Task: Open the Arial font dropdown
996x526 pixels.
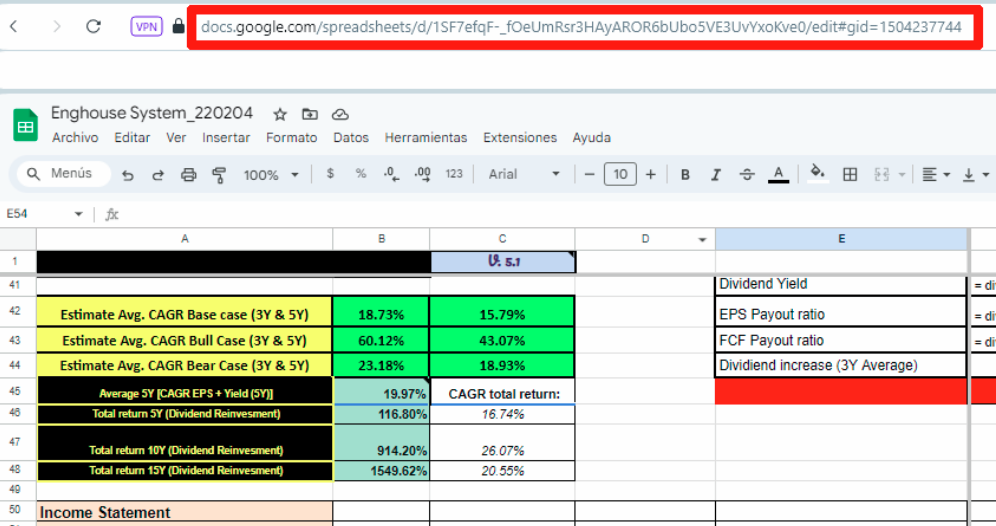Action: [524, 174]
